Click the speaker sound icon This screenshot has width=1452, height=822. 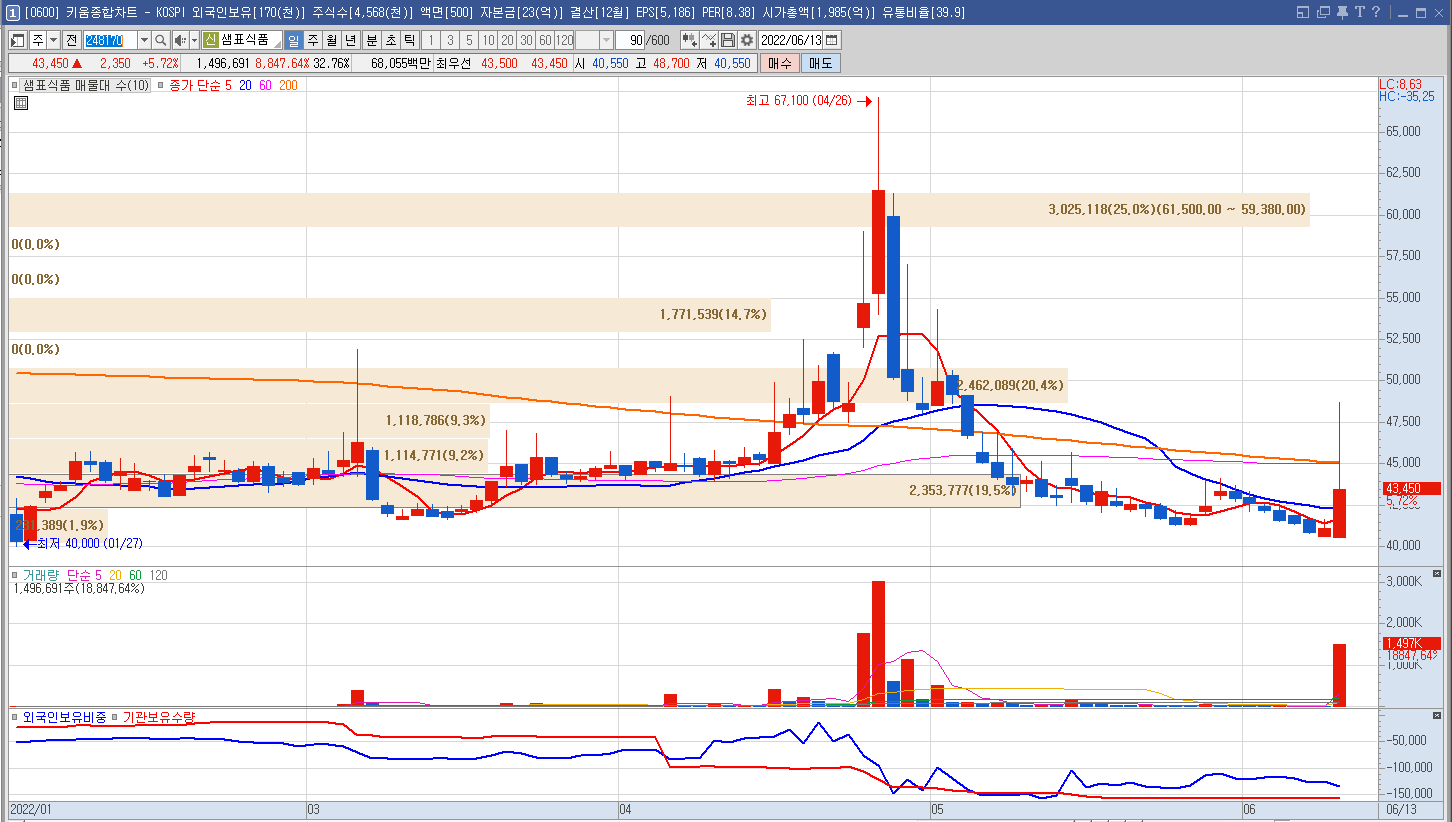(x=180, y=40)
